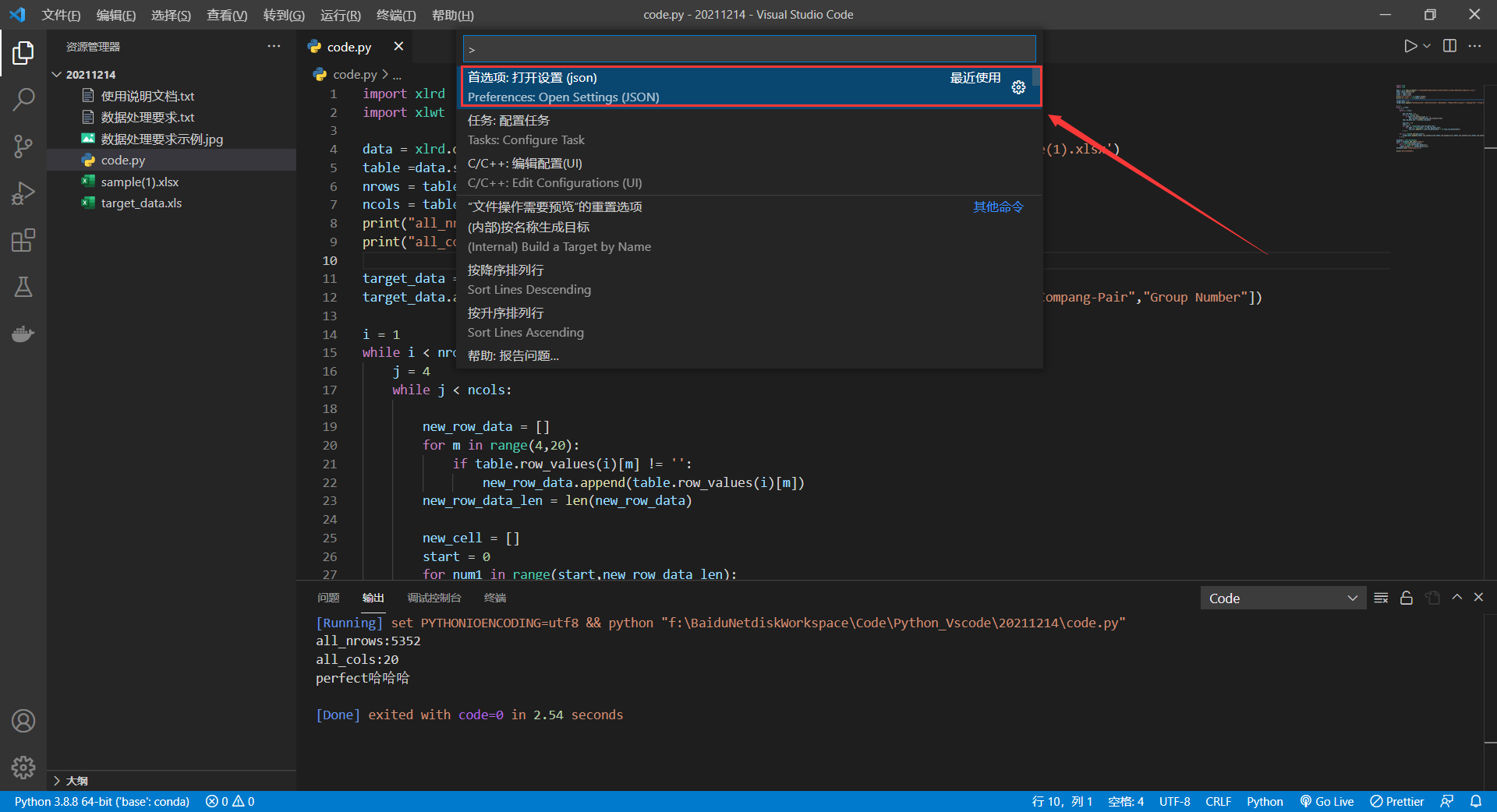The image size is (1497, 812).
Task: Open editor More Actions ellipsis
Action: [1474, 46]
